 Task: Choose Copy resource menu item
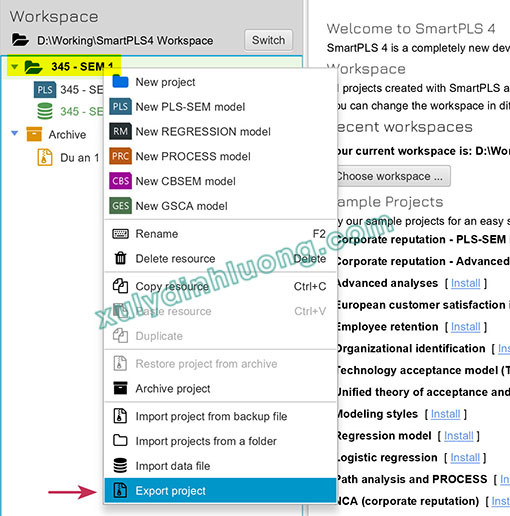pos(220,286)
